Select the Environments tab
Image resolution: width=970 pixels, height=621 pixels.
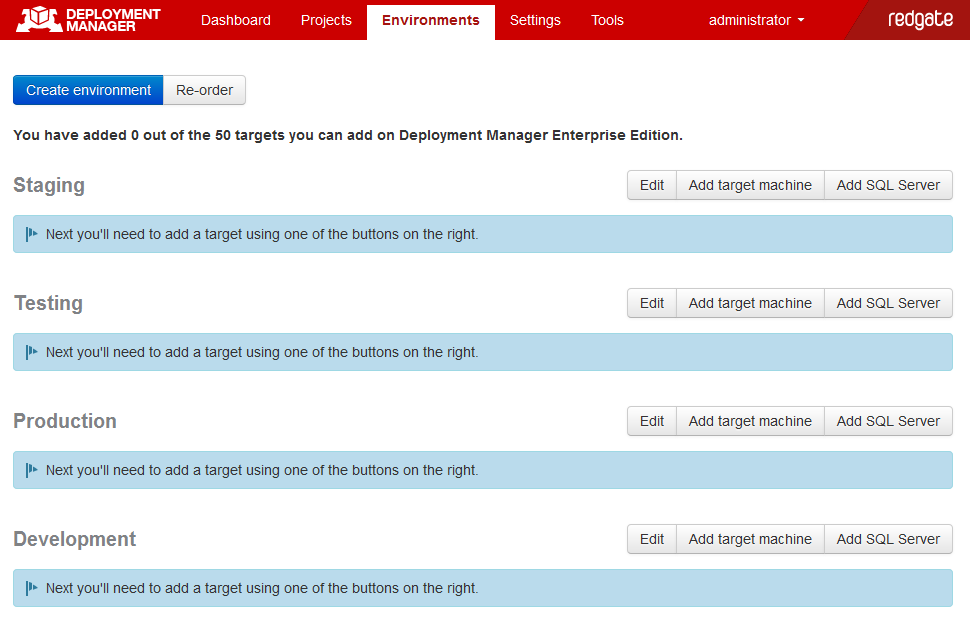pos(431,20)
